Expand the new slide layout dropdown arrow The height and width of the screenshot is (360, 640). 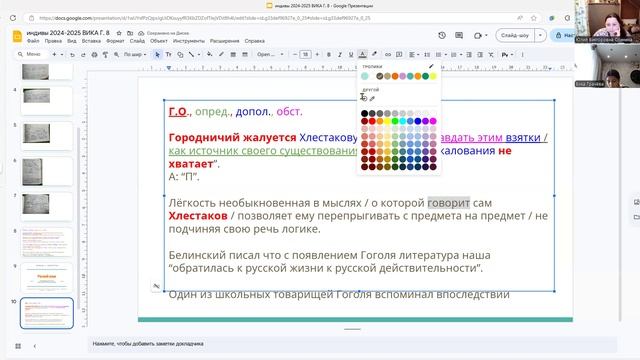(x=62, y=55)
